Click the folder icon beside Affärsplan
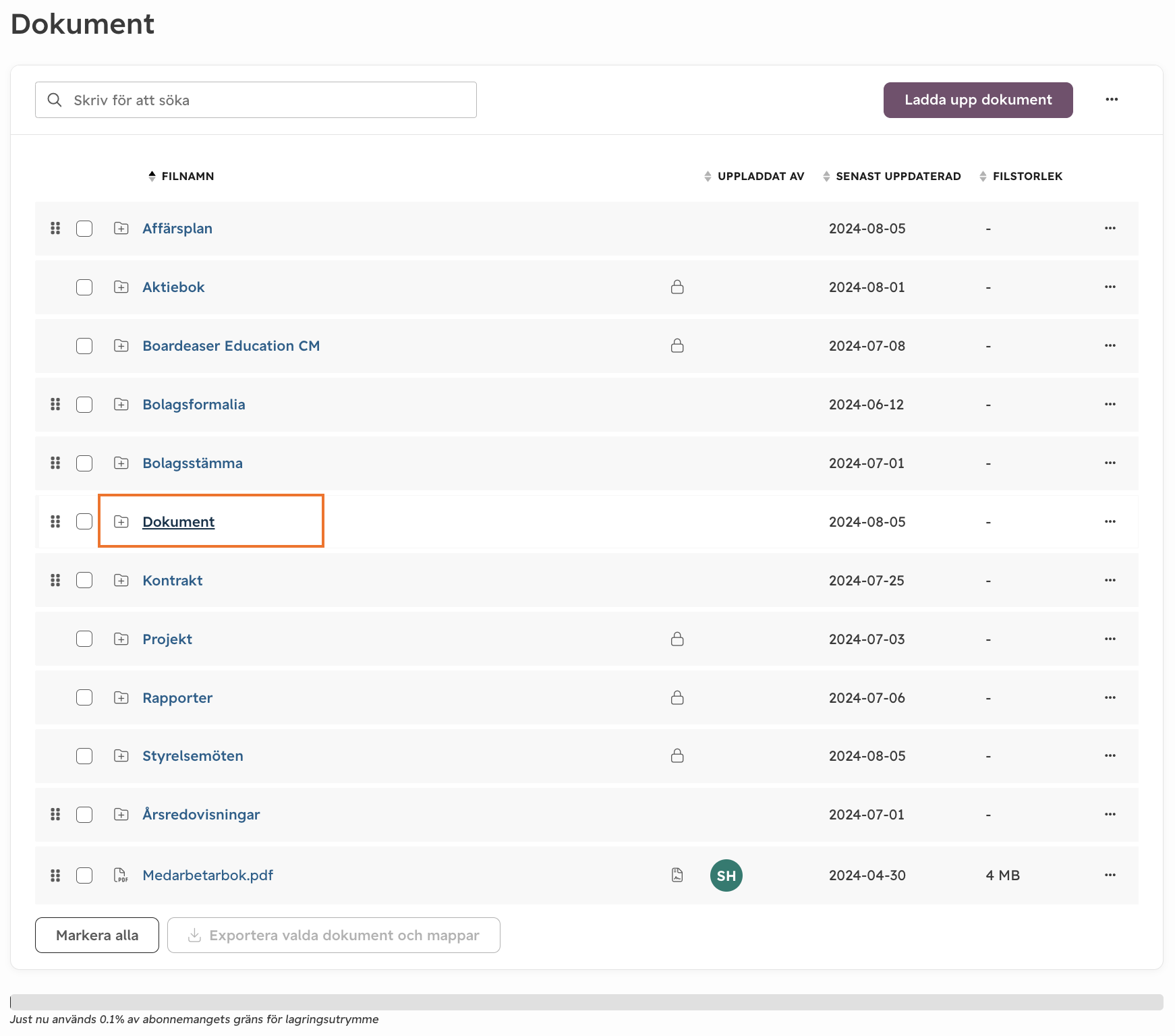 [x=121, y=229]
